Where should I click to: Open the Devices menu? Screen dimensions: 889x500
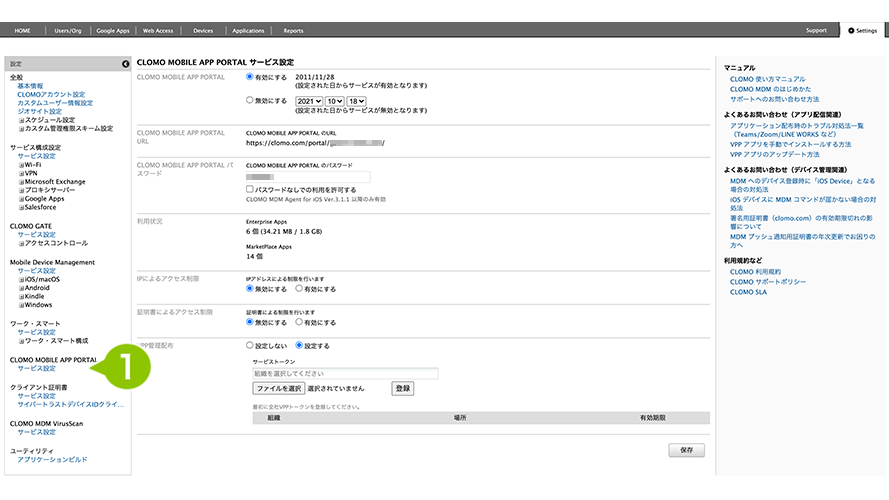pos(203,31)
